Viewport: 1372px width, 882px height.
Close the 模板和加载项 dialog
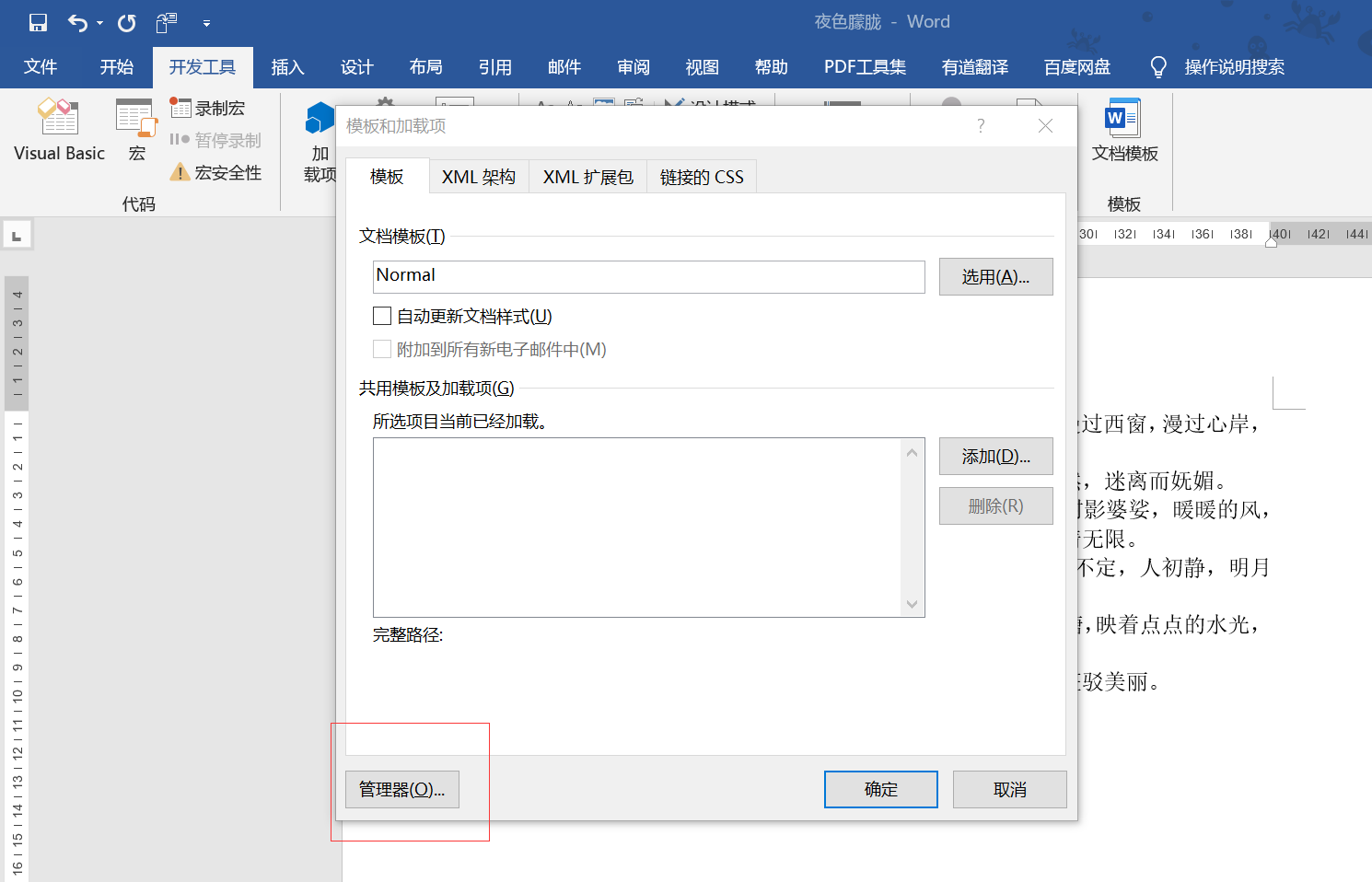pos(1045,125)
